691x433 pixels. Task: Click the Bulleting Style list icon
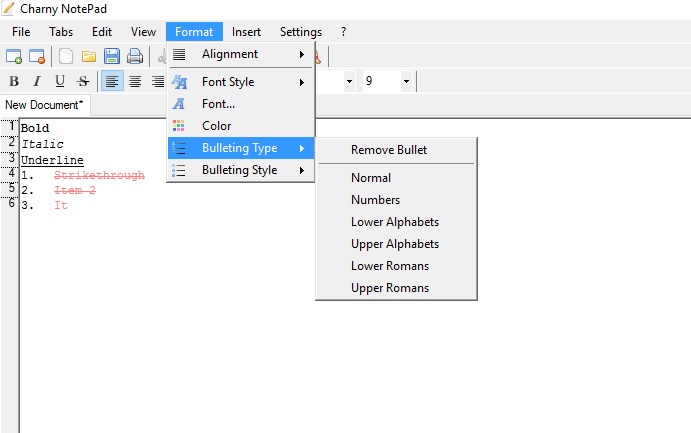point(178,170)
